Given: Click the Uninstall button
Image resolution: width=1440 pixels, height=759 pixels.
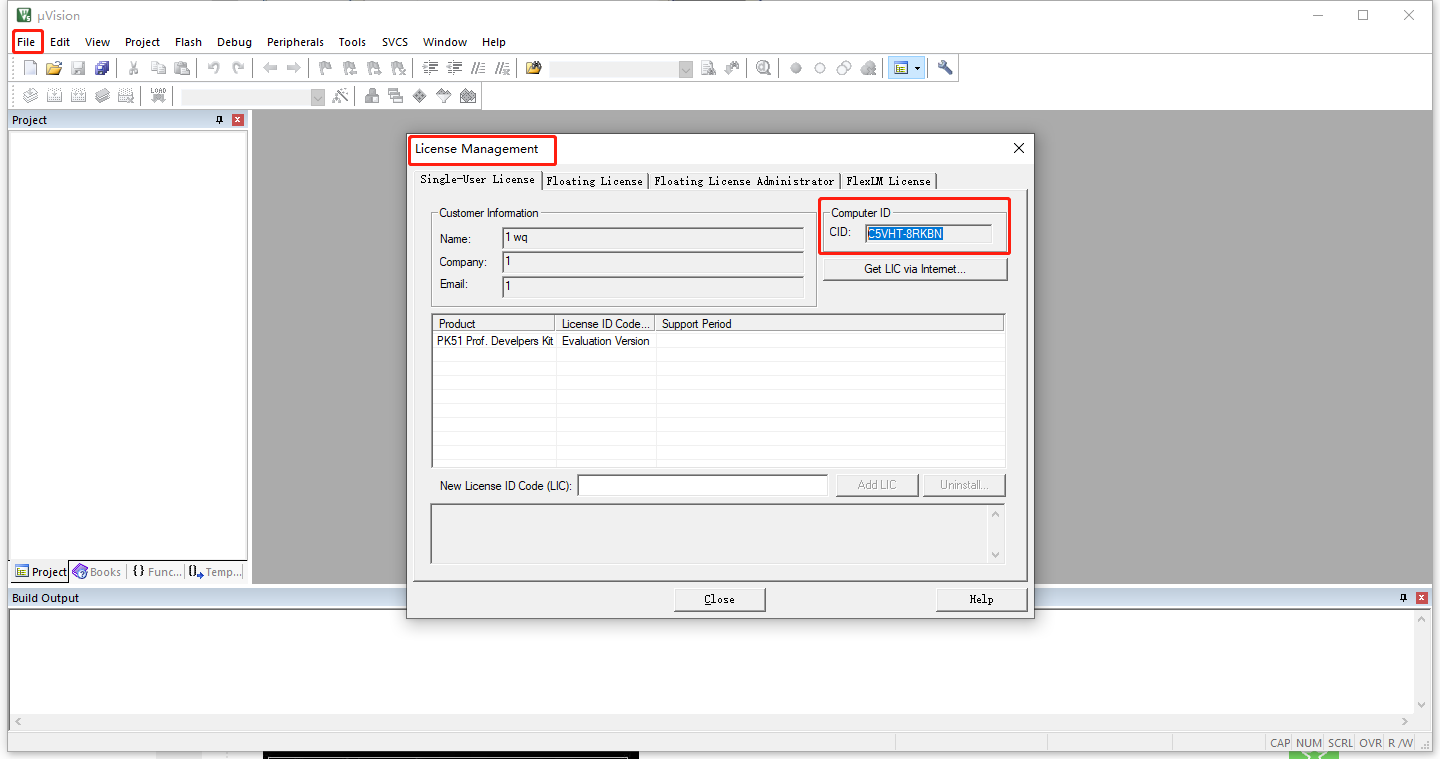Looking at the screenshot, I should 964,485.
